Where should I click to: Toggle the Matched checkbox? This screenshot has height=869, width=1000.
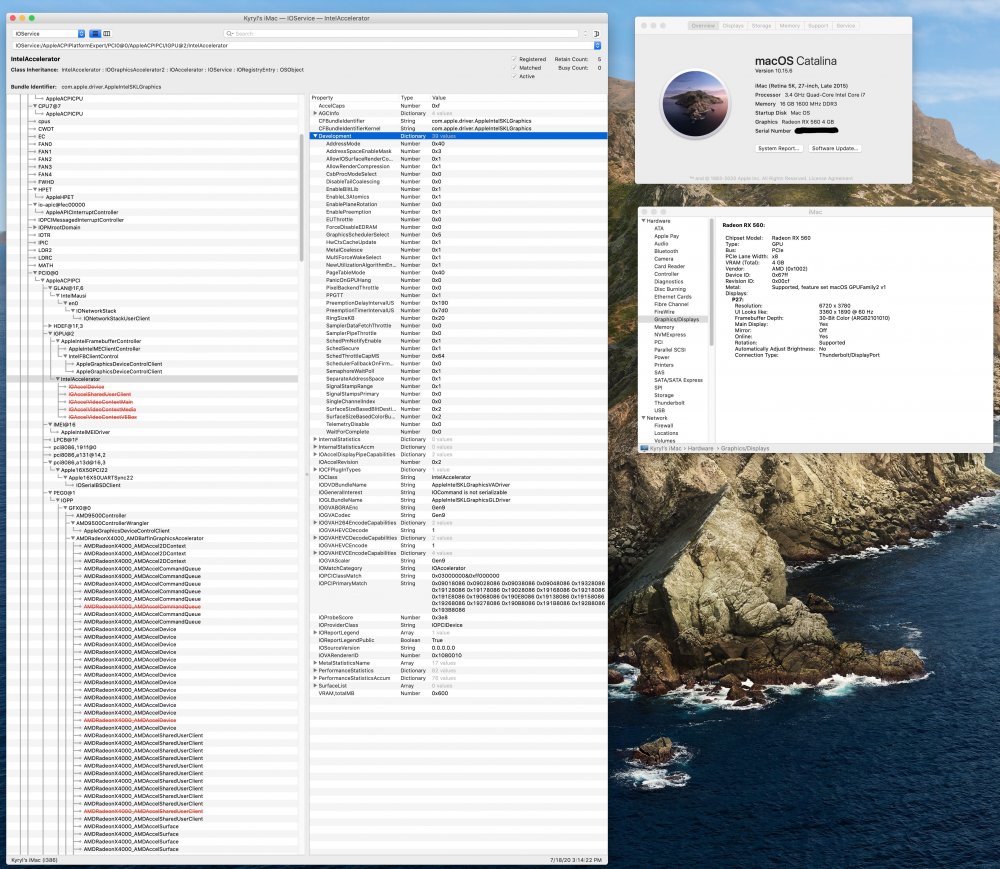514,68
